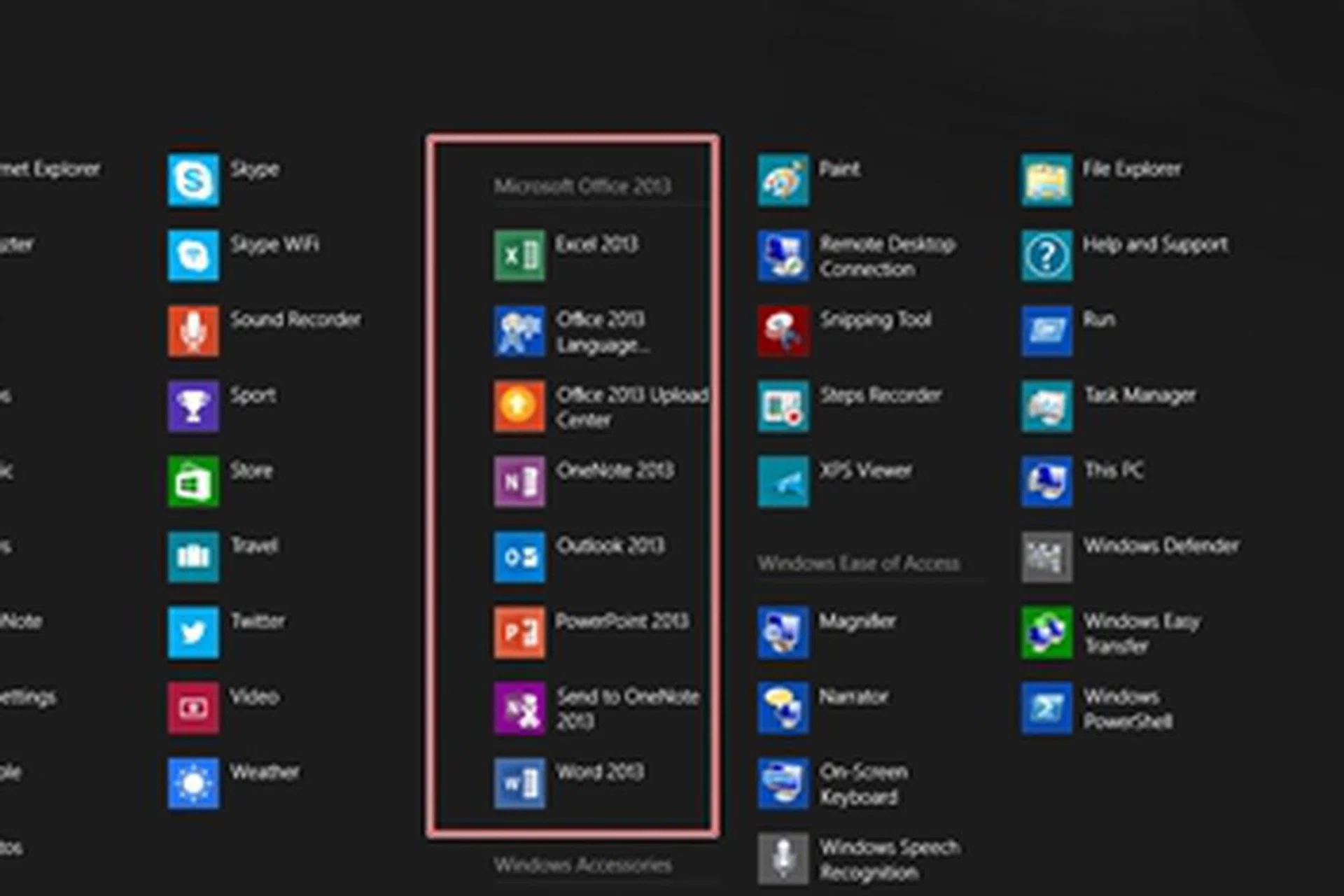Open Remote Desktop Connection

pos(888,256)
